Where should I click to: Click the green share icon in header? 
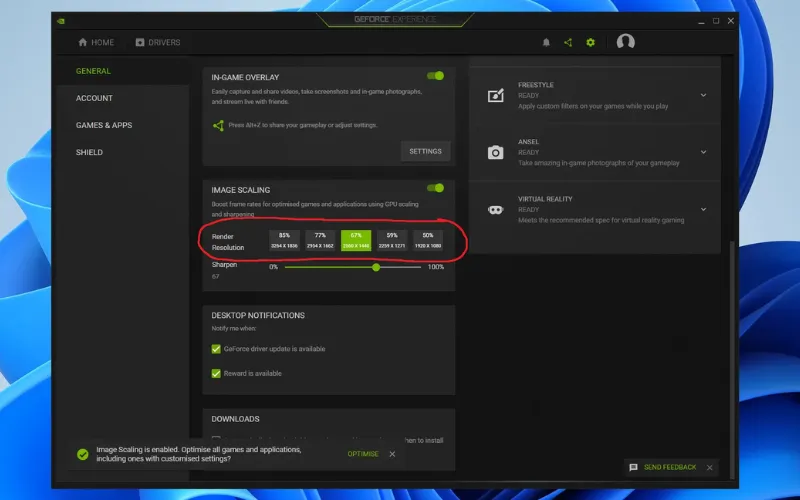(x=568, y=42)
